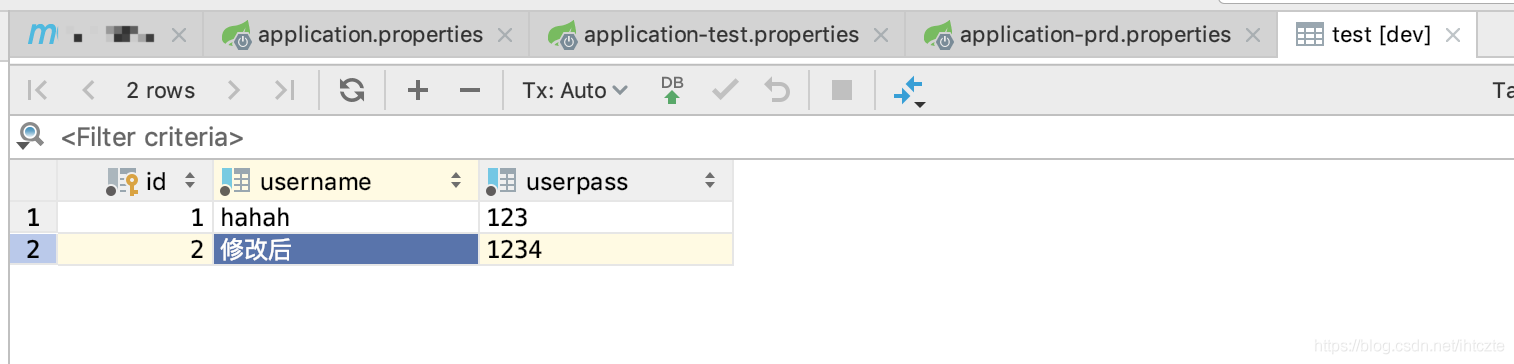Add a new row with plus icon
Screen dimensions: 1514x364
(x=418, y=90)
